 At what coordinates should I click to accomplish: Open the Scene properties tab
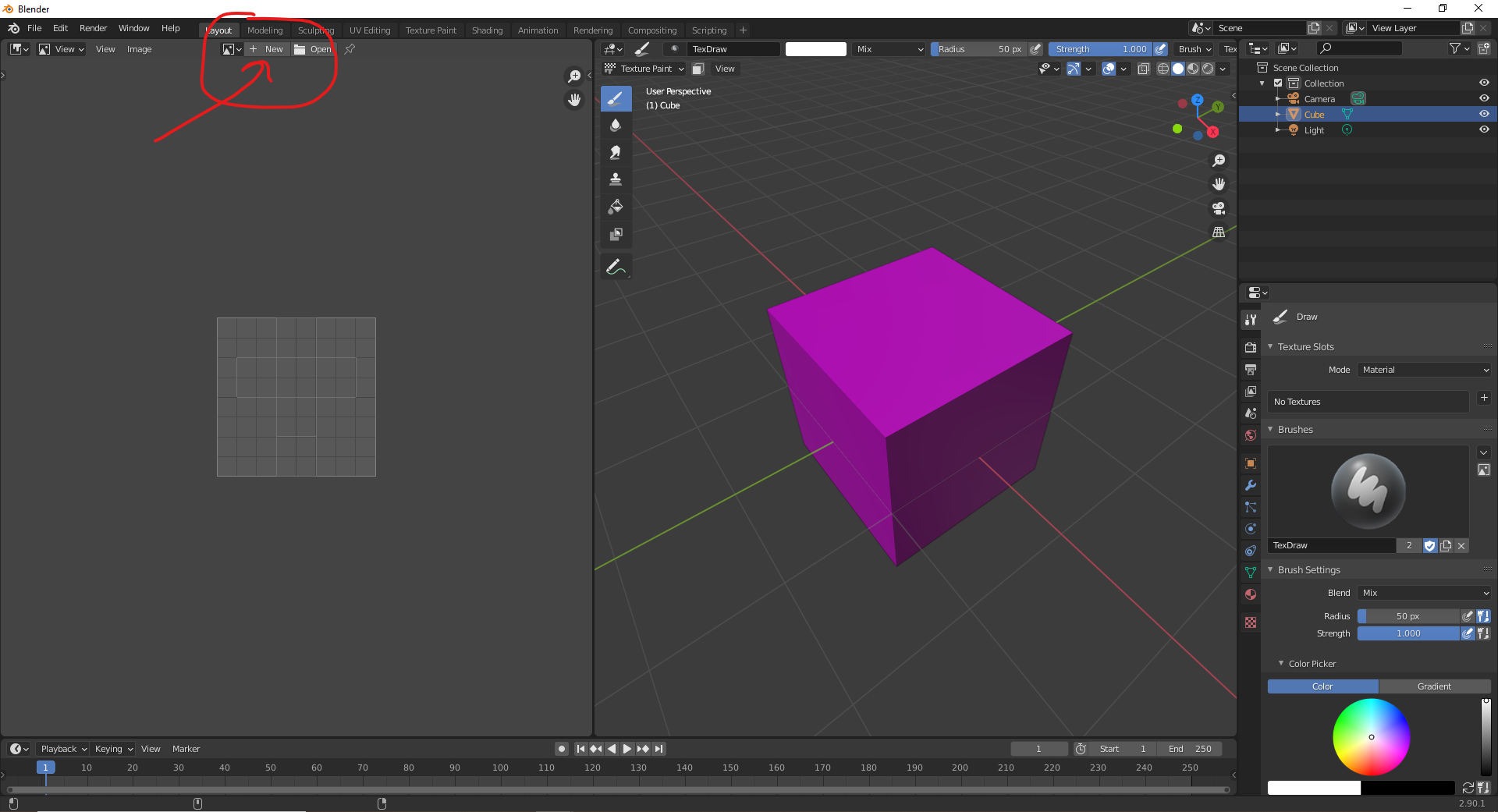click(x=1251, y=413)
